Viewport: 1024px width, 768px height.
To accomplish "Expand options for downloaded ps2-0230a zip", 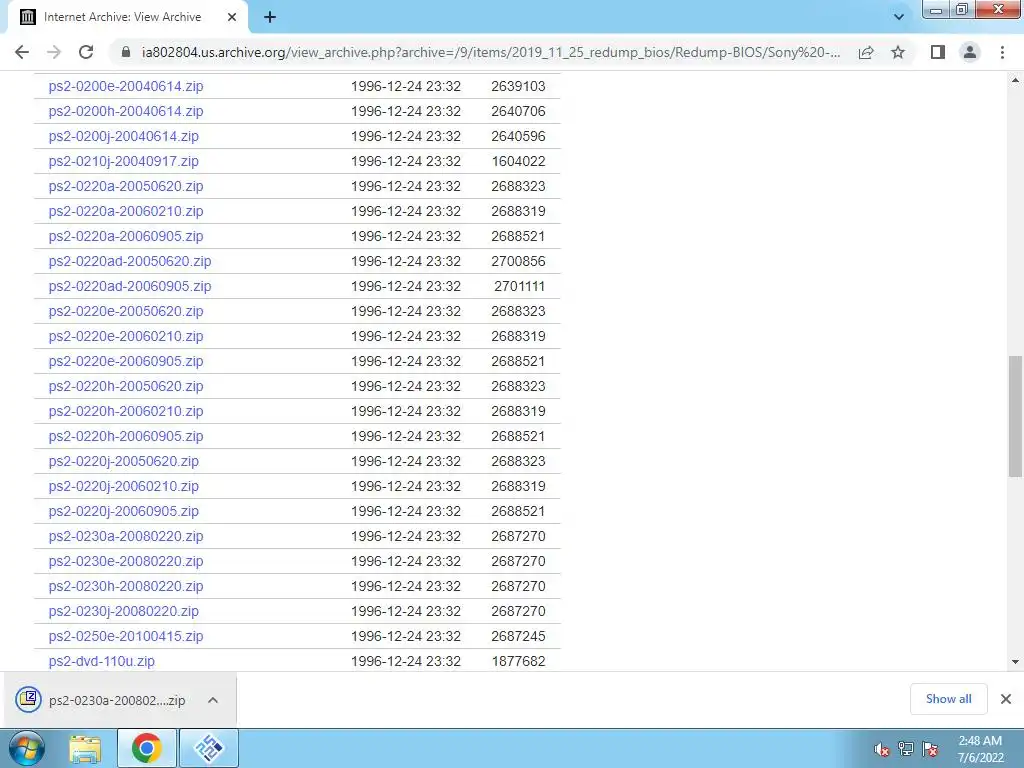I will tap(213, 700).
